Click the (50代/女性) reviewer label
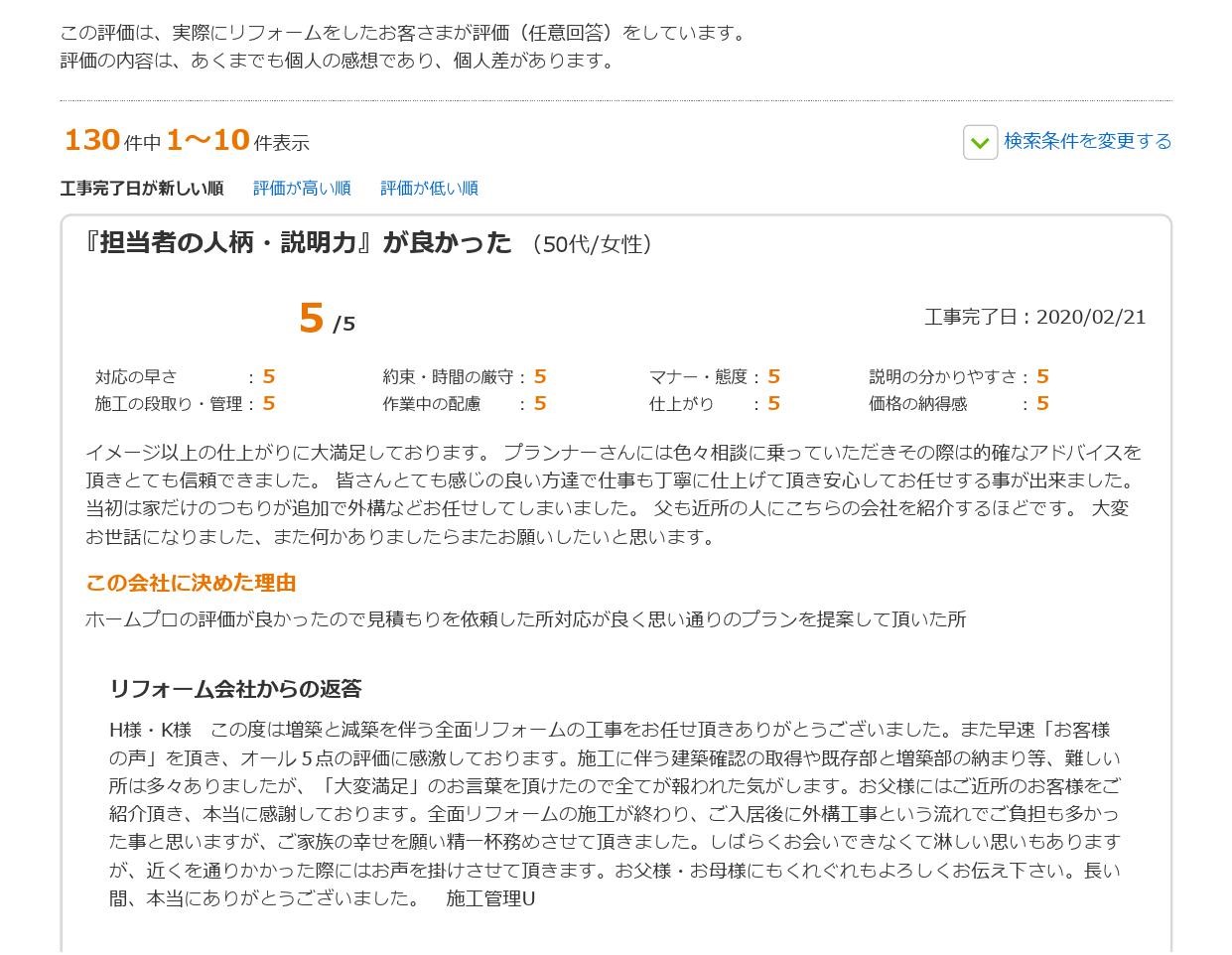1232x955 pixels. pos(592,244)
